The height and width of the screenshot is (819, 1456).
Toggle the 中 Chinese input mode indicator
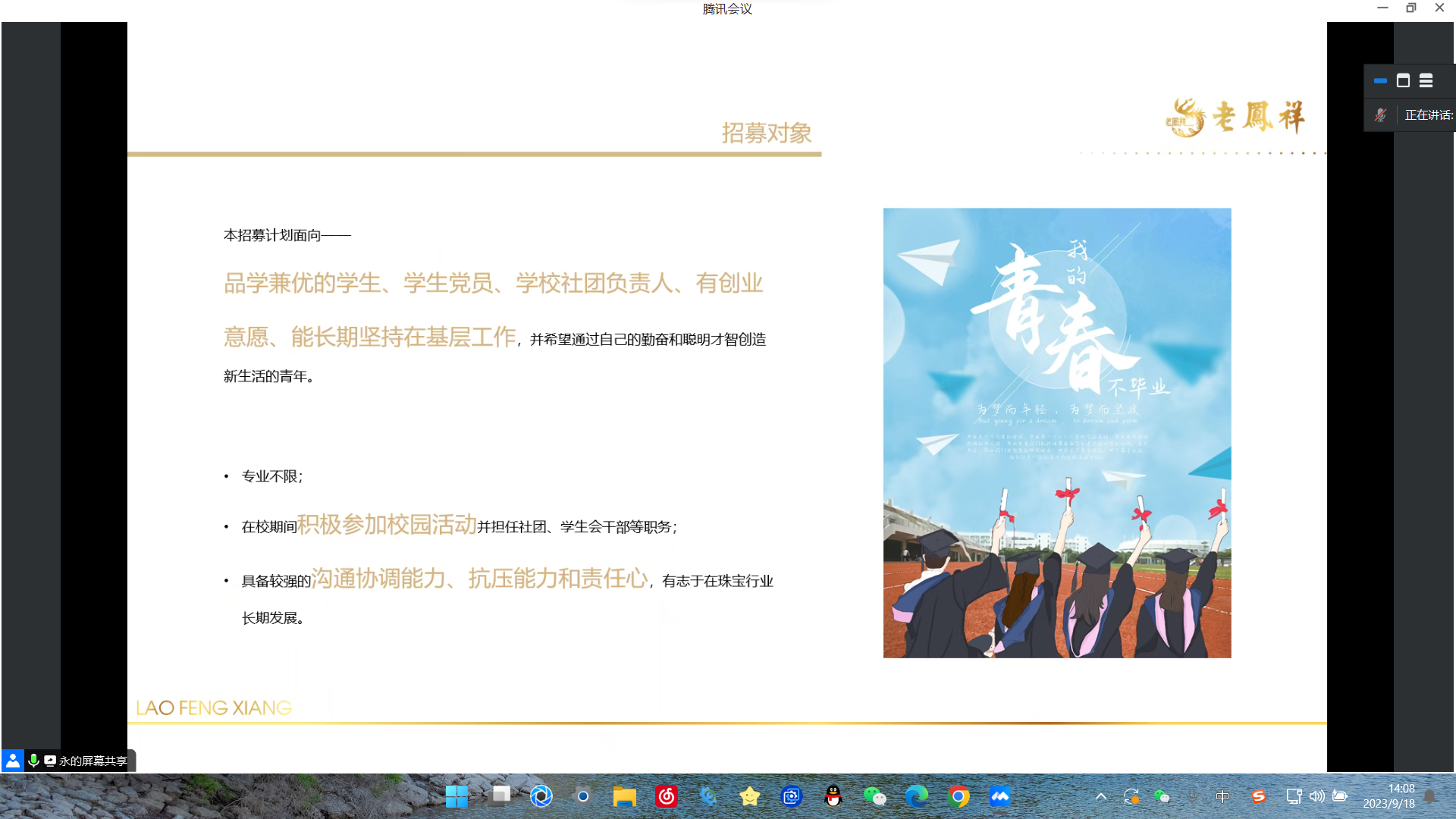tap(1222, 796)
